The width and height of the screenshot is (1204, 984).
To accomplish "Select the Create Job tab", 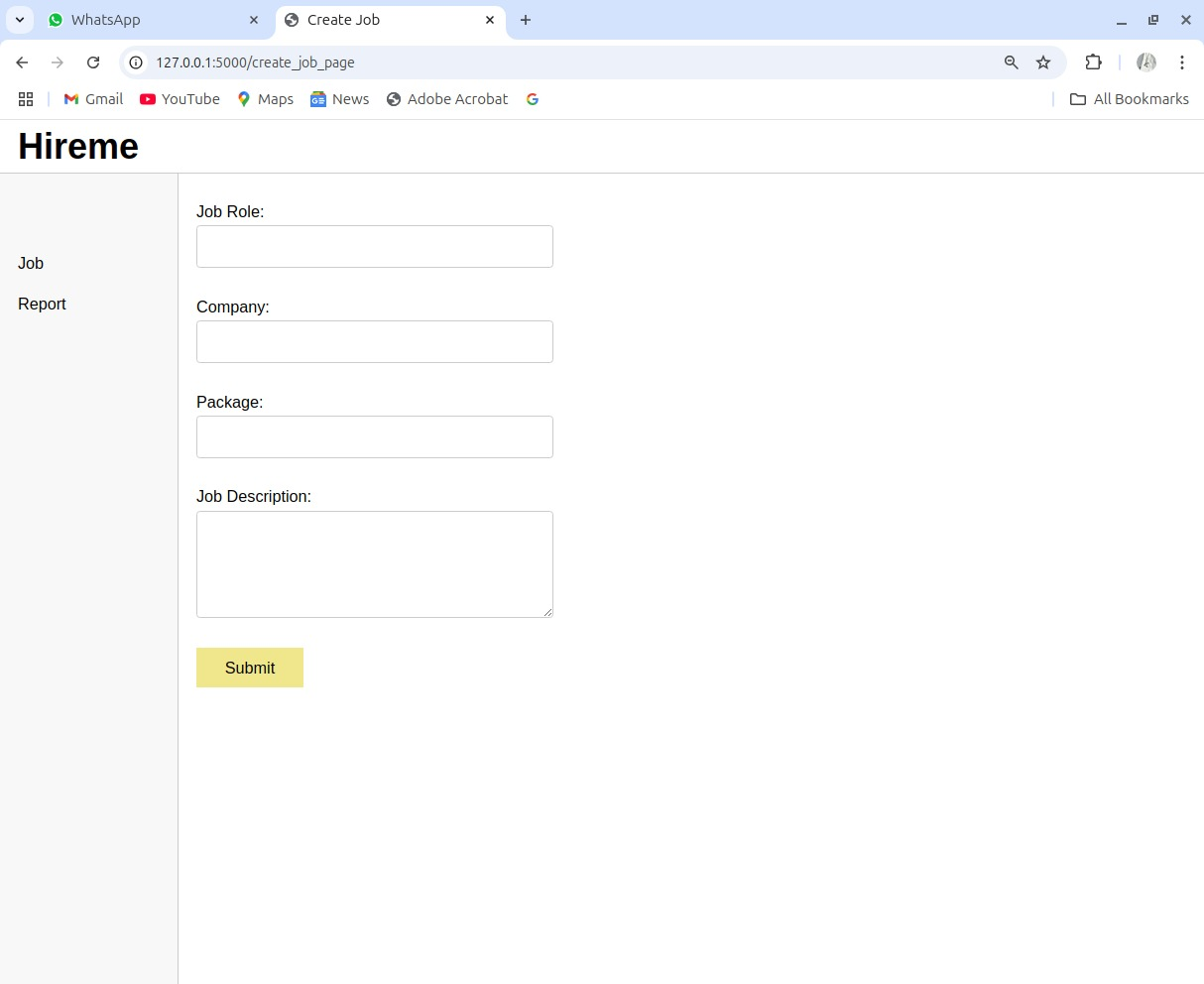I will click(390, 20).
